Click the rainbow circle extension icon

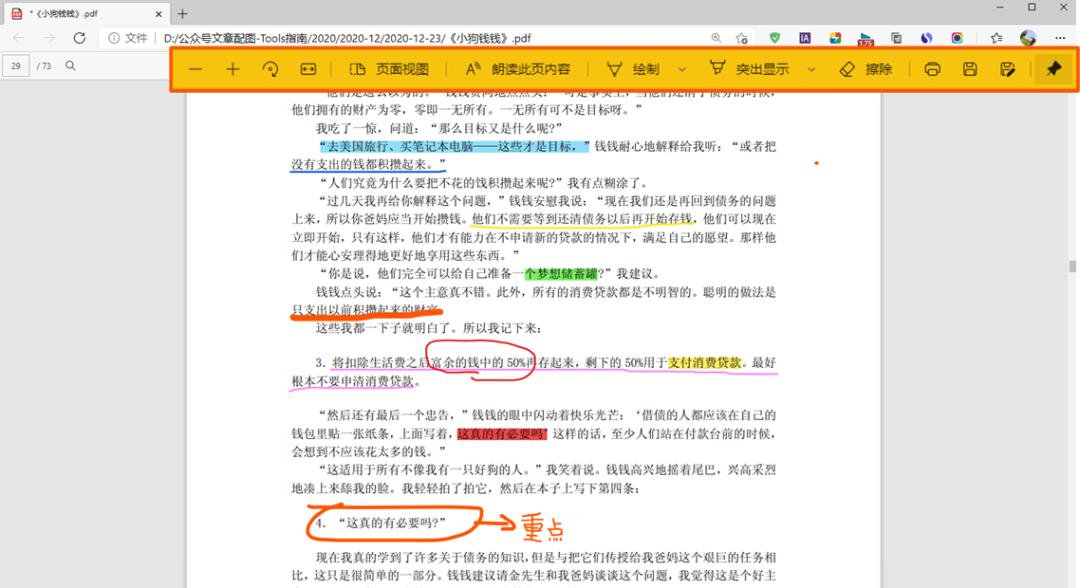[957, 38]
